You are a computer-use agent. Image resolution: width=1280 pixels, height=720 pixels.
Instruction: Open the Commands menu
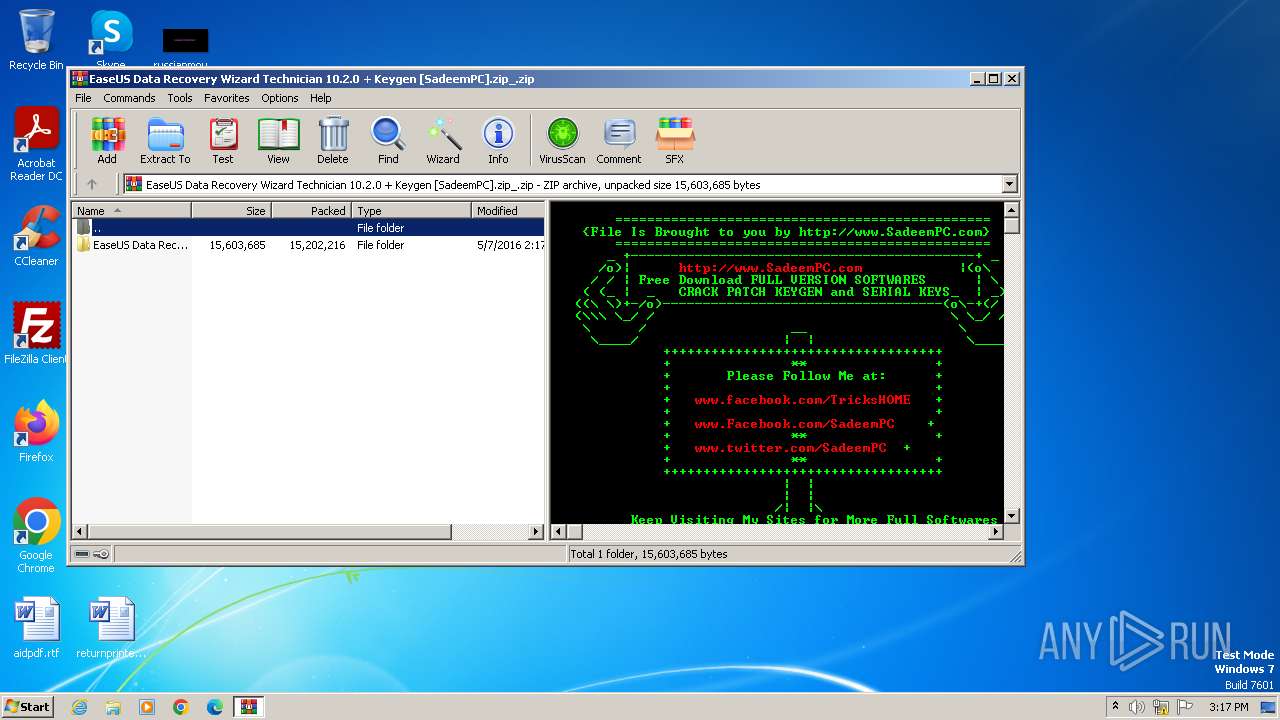[129, 98]
